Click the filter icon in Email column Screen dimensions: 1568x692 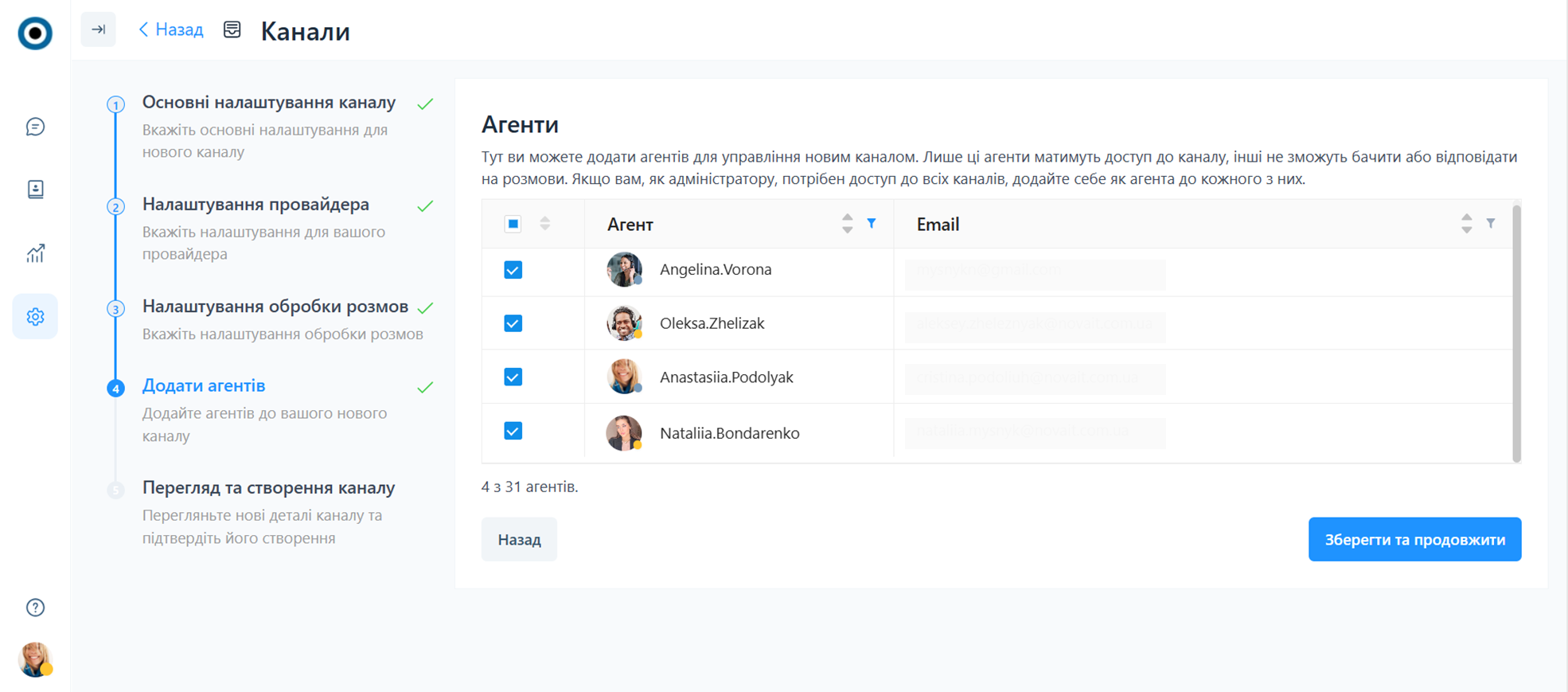click(1491, 224)
